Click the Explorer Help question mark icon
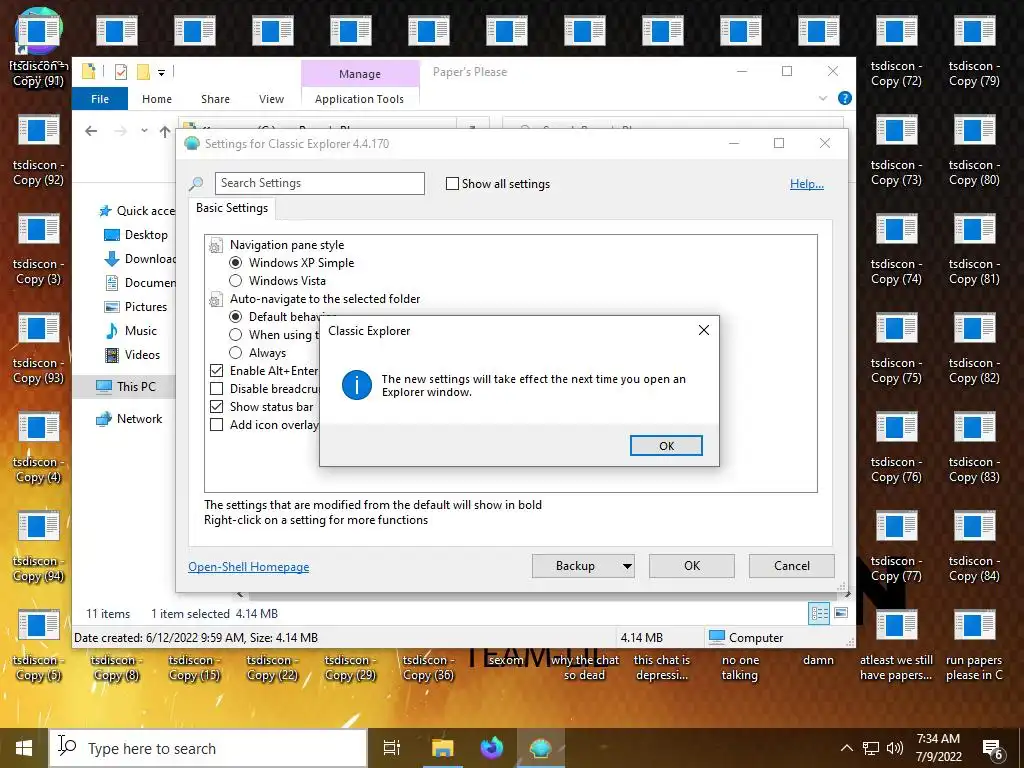 844,99
